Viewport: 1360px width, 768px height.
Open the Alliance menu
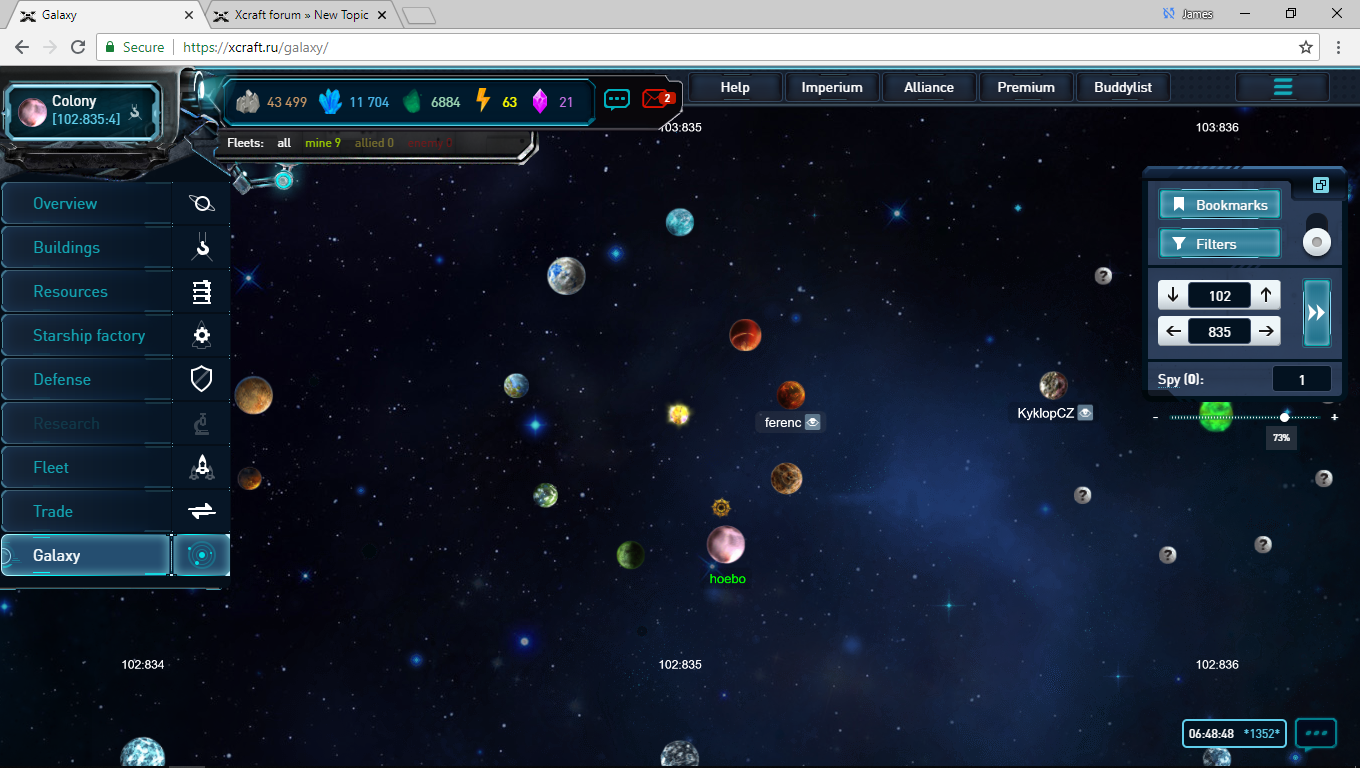(x=929, y=87)
